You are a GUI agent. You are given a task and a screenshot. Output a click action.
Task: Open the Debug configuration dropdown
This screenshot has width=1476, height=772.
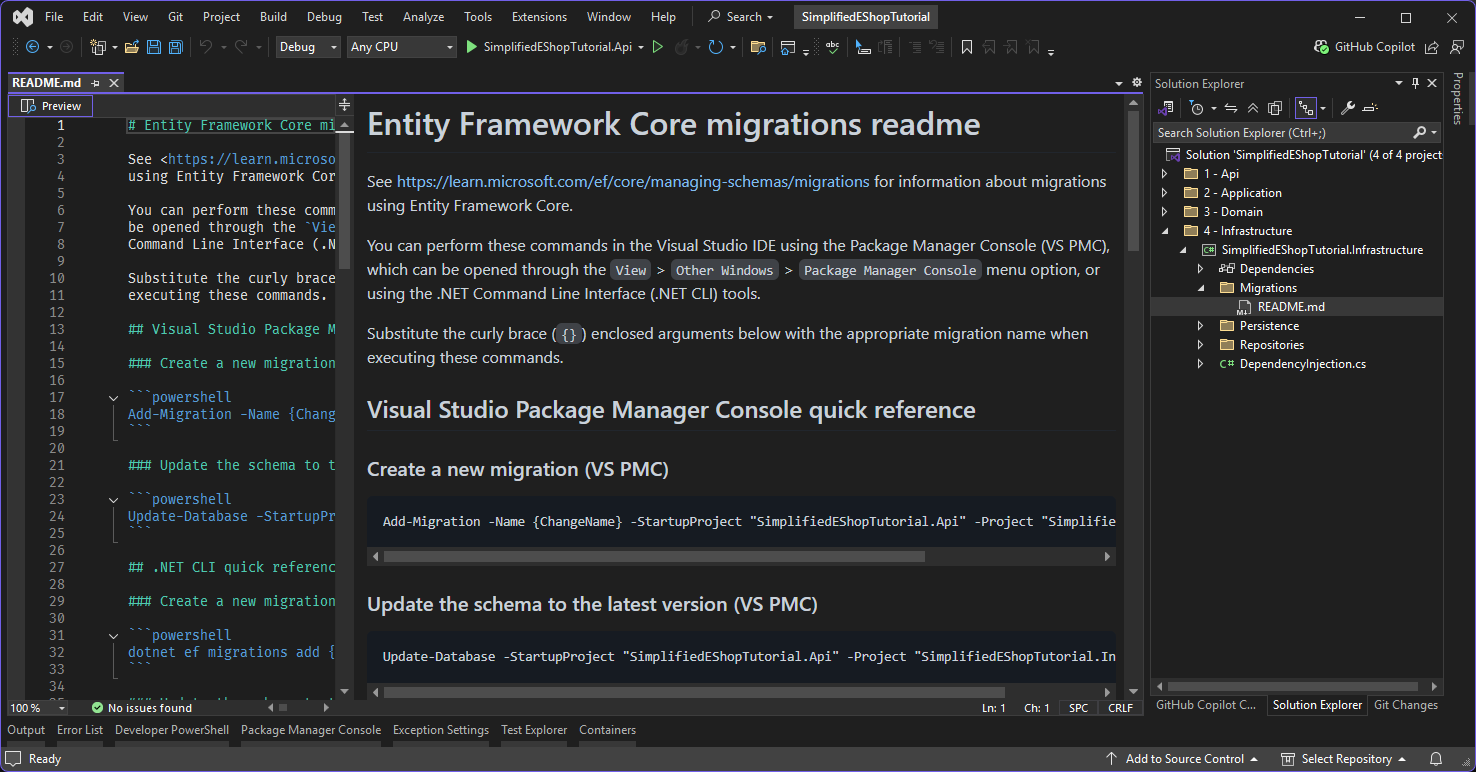click(308, 47)
